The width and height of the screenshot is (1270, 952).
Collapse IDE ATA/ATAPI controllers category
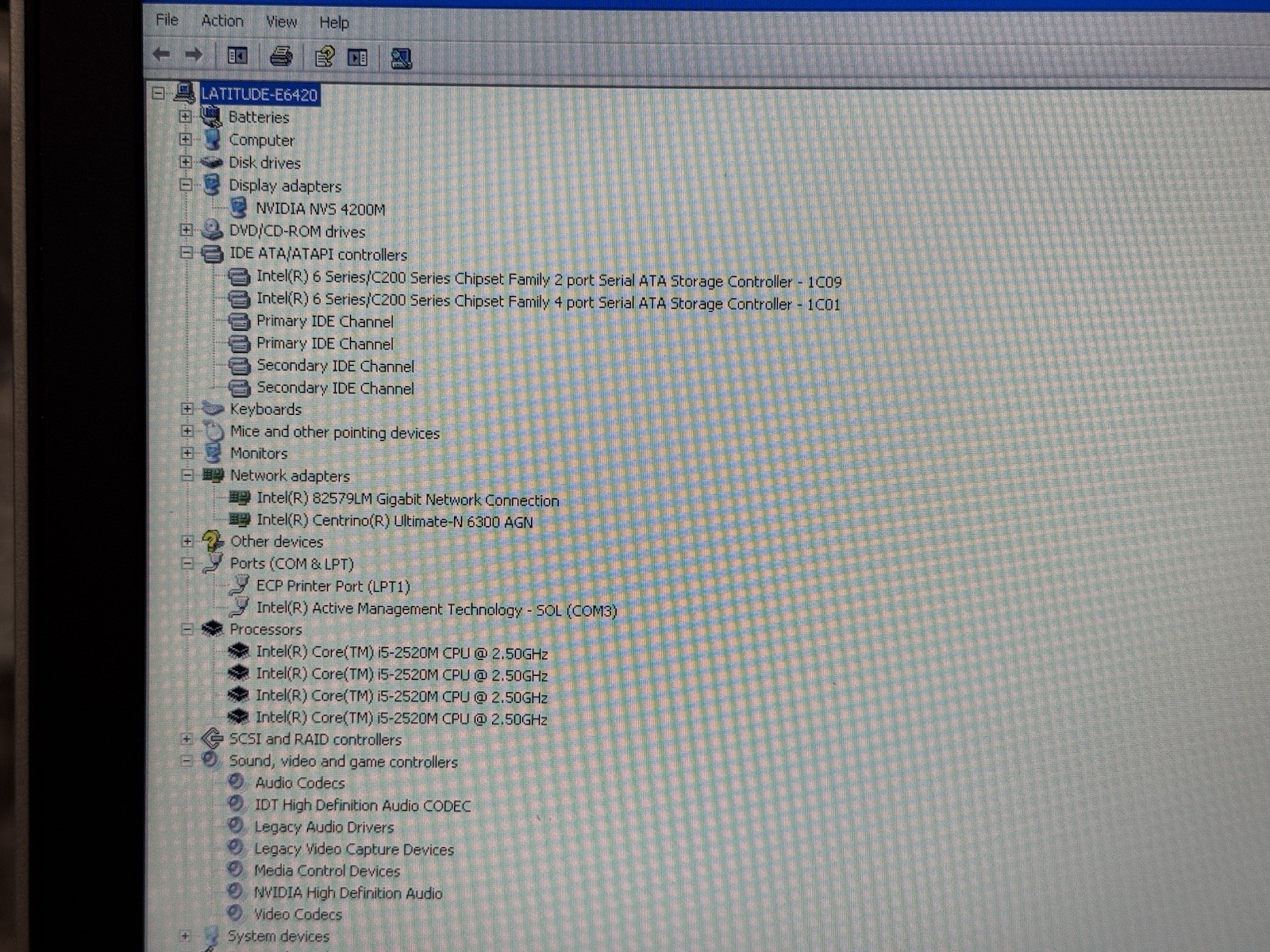click(x=187, y=253)
